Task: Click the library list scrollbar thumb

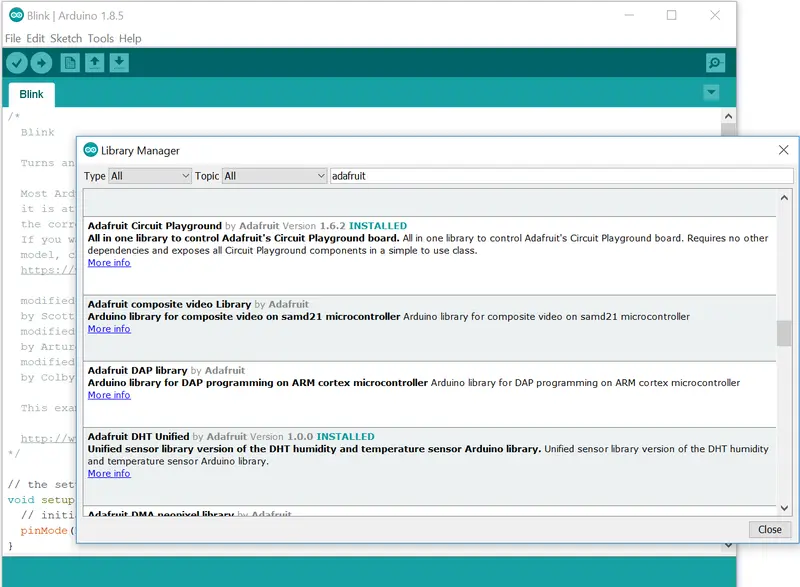Action: click(x=783, y=333)
